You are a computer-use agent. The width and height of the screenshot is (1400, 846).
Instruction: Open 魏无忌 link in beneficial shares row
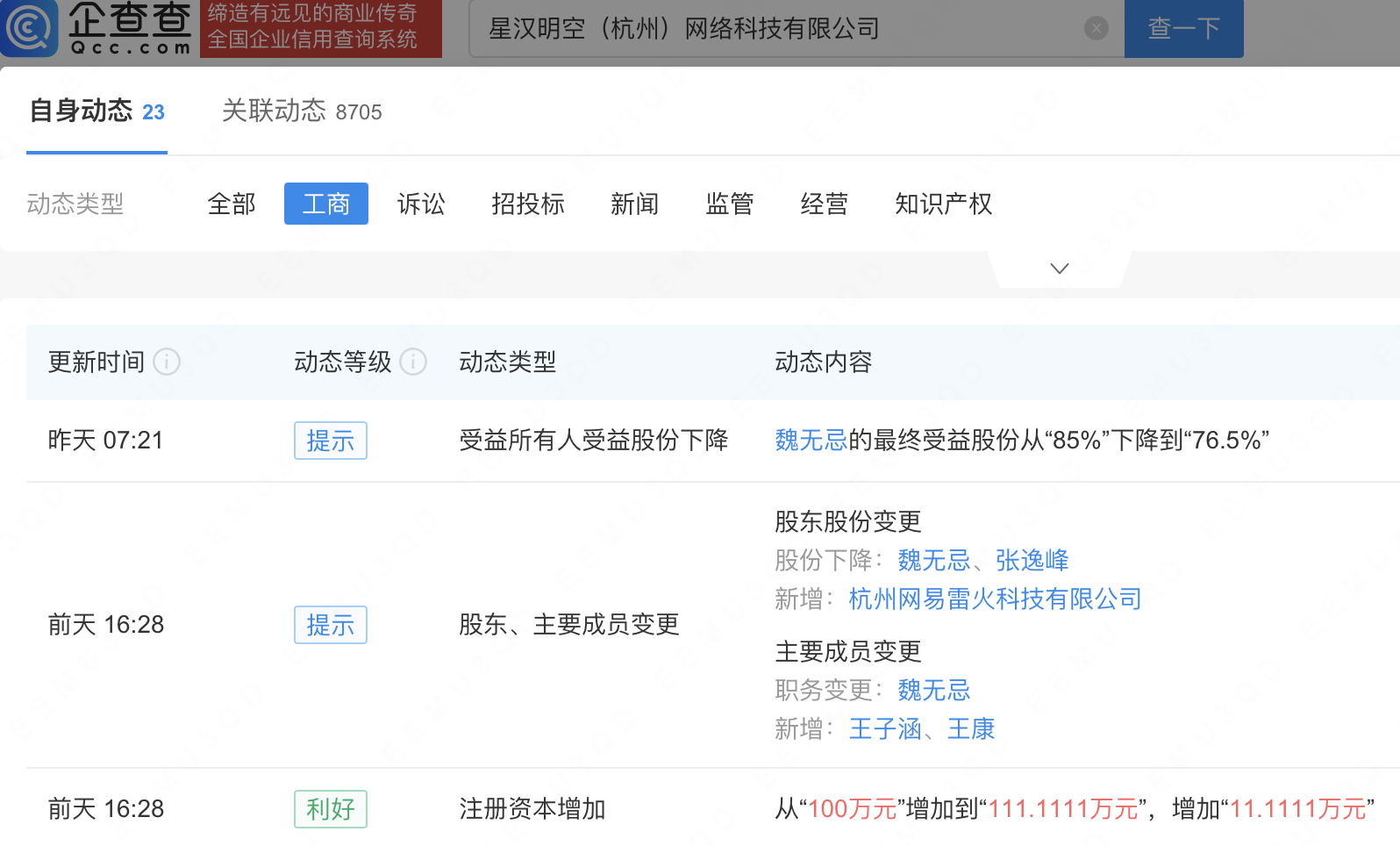point(811,440)
